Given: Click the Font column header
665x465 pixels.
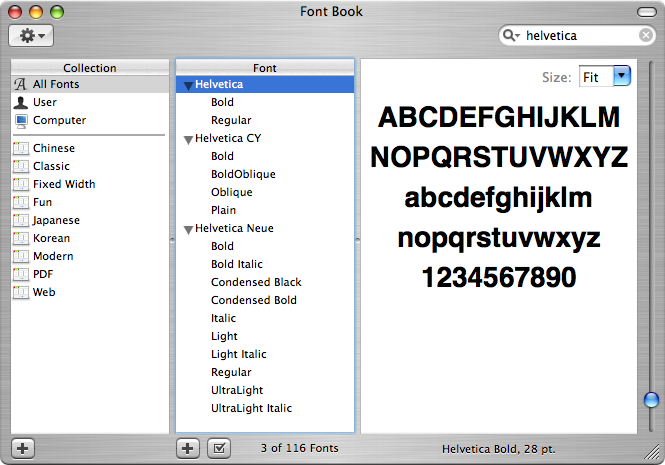Looking at the screenshot, I should click(265, 67).
